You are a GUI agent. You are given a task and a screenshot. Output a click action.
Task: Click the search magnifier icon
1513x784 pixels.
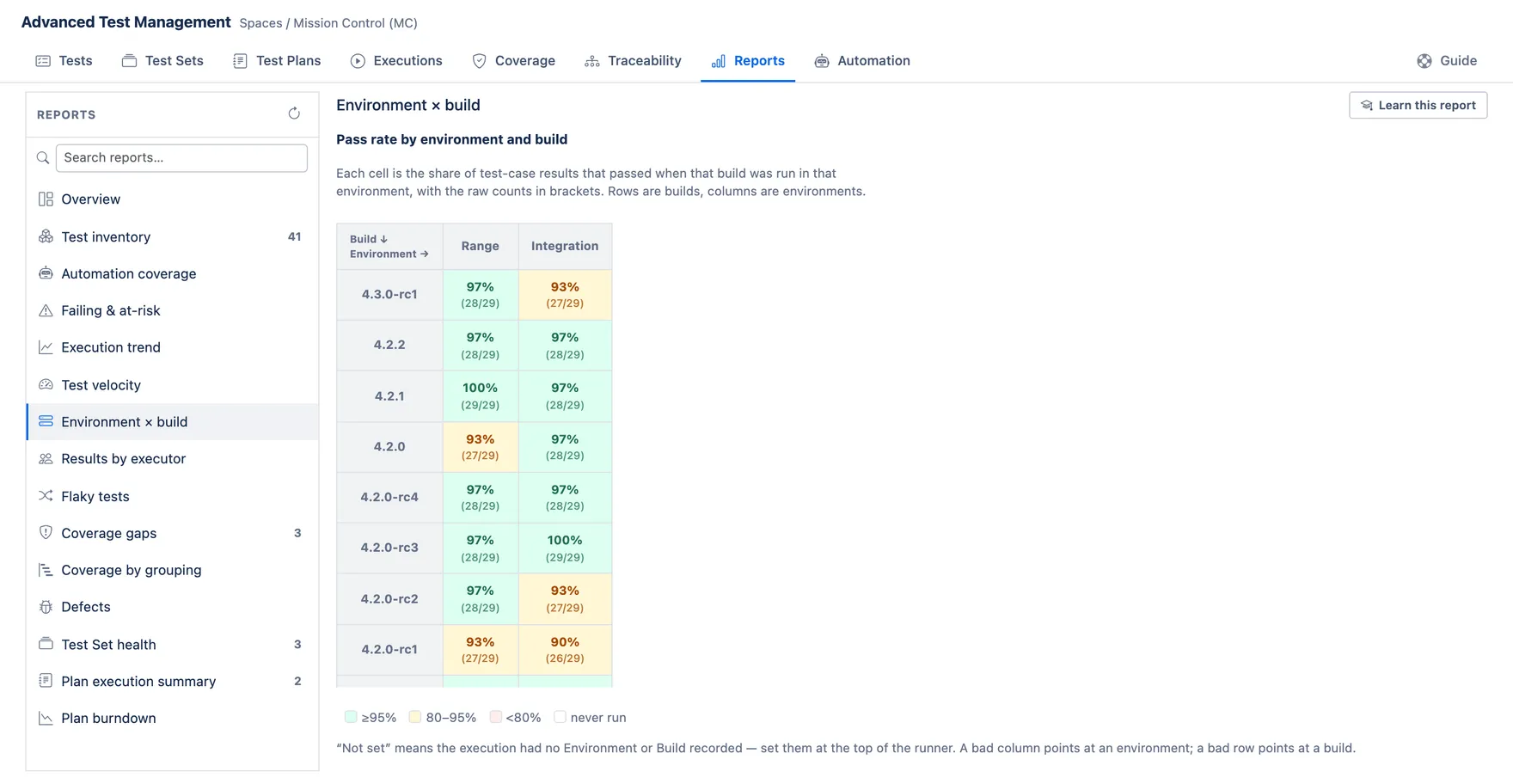click(43, 158)
